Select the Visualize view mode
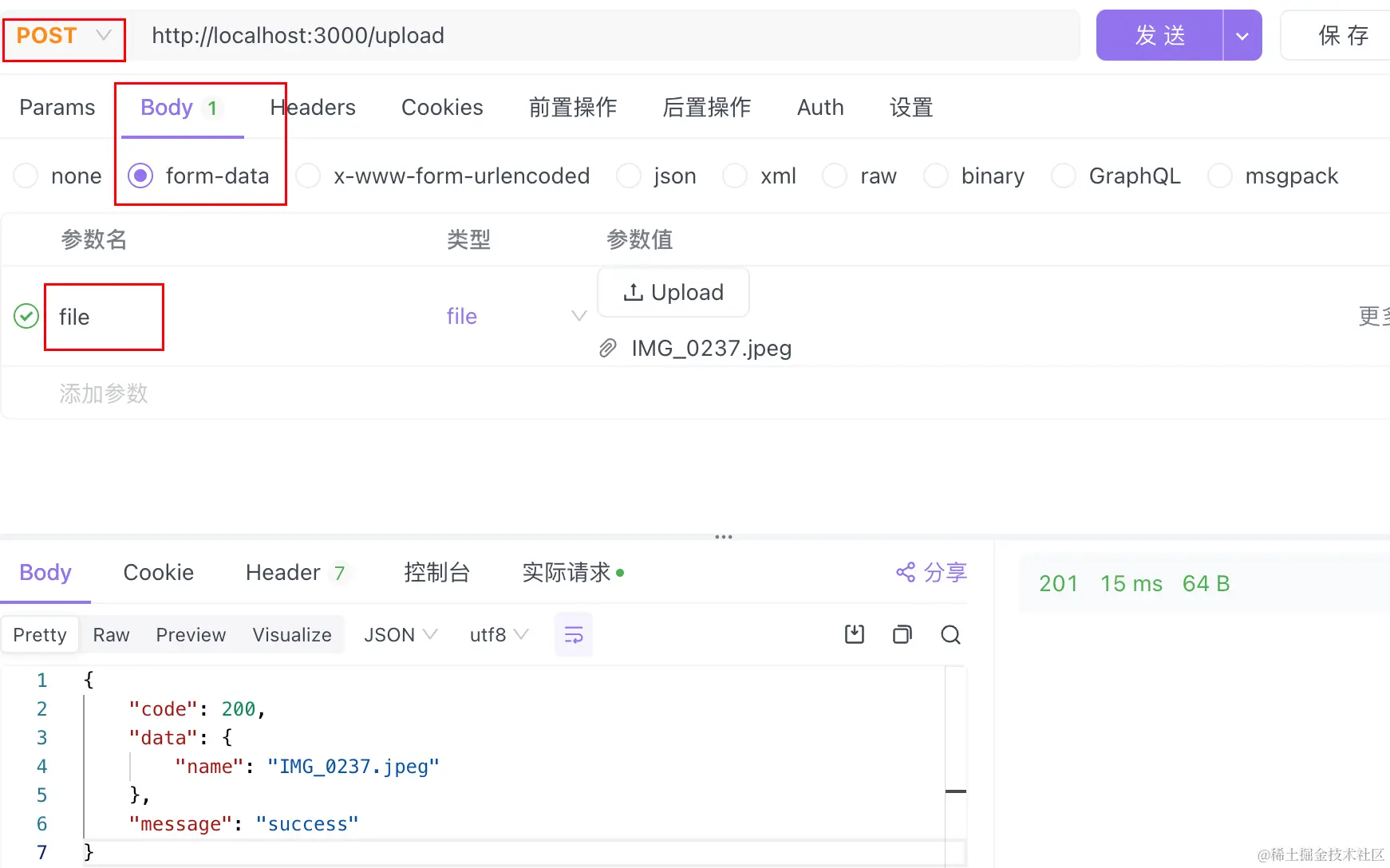 pos(292,634)
